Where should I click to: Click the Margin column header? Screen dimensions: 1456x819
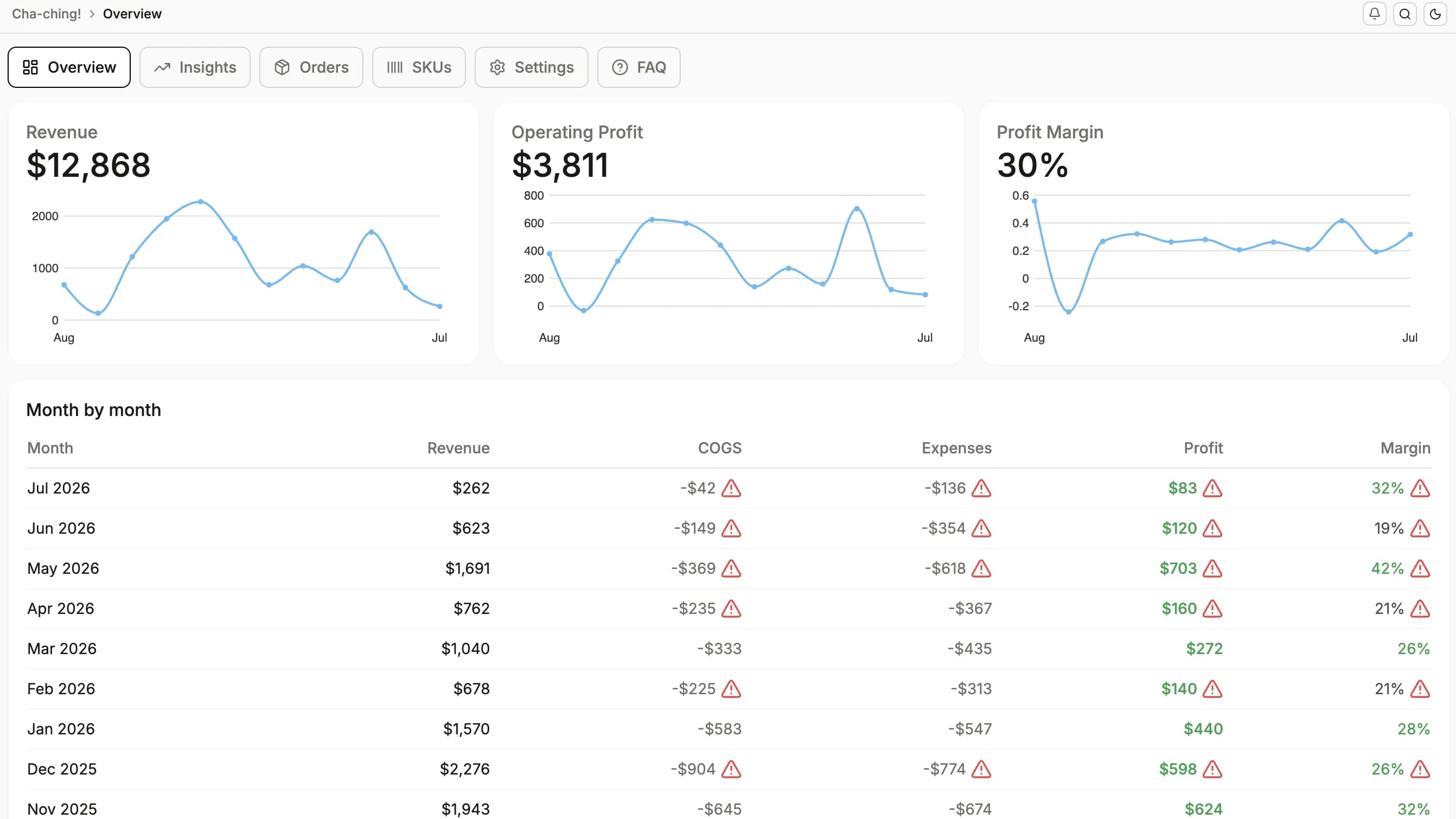click(x=1405, y=447)
